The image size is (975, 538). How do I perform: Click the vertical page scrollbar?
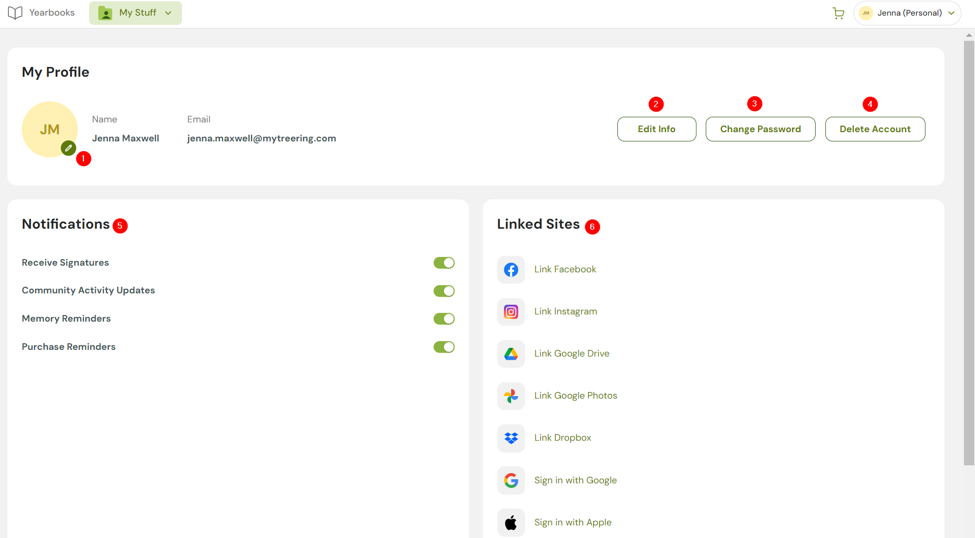[x=968, y=250]
